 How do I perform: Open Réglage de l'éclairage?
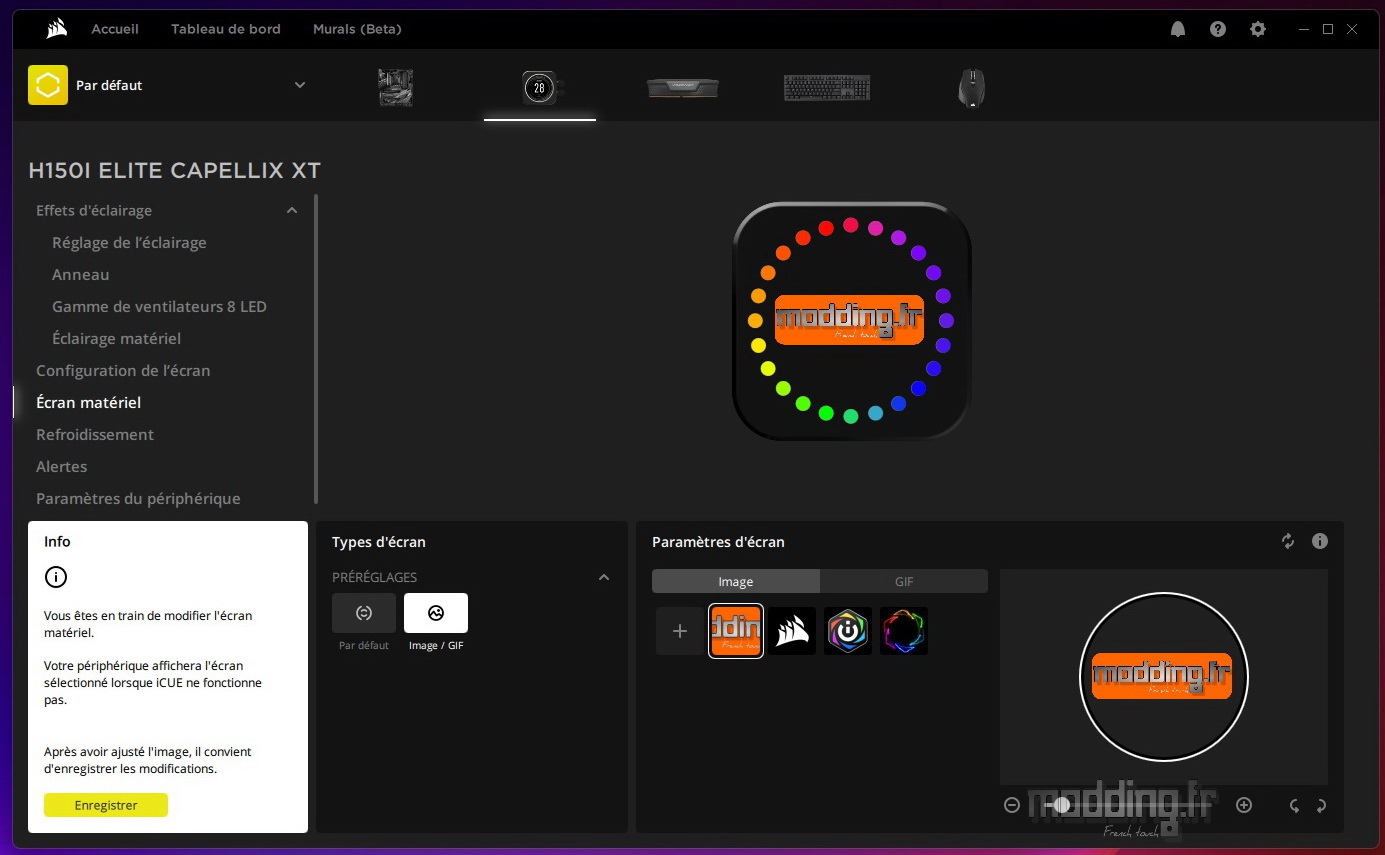pyautogui.click(x=129, y=242)
